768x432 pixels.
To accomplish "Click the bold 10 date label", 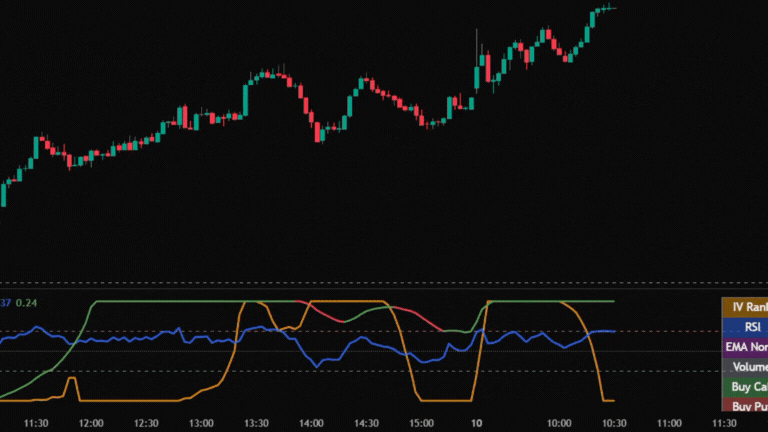I will coord(477,423).
